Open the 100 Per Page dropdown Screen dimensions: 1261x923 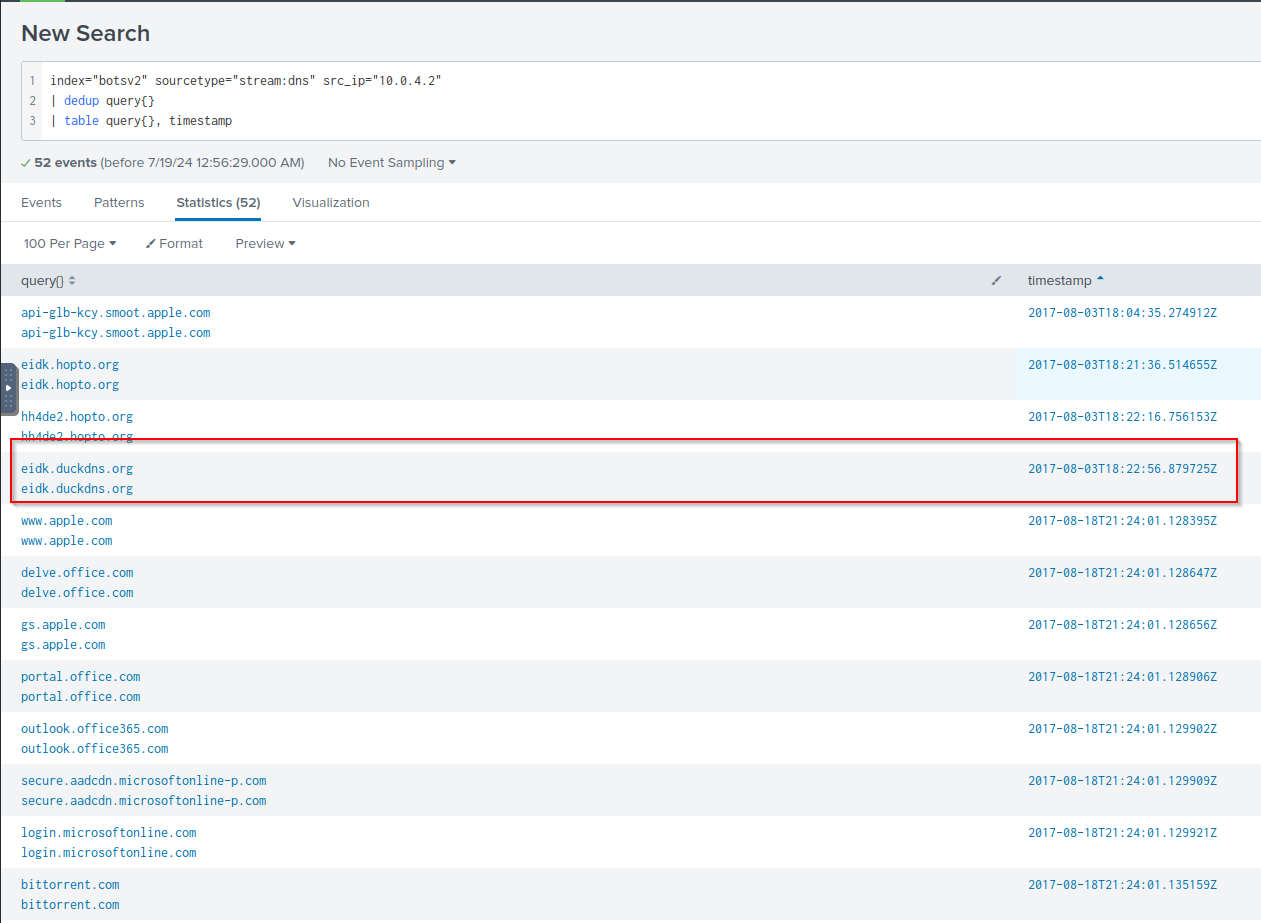click(x=70, y=244)
